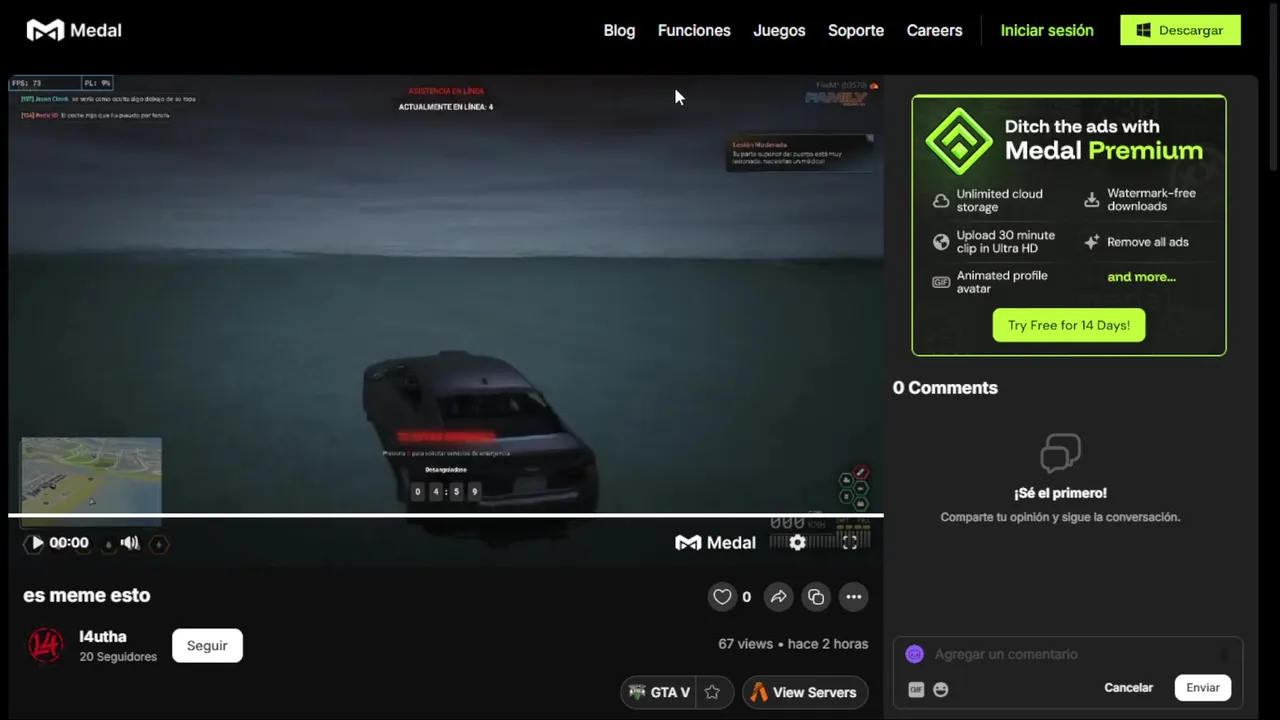This screenshot has width=1280, height=720.
Task: Like the clip with heart icon
Action: click(722, 597)
